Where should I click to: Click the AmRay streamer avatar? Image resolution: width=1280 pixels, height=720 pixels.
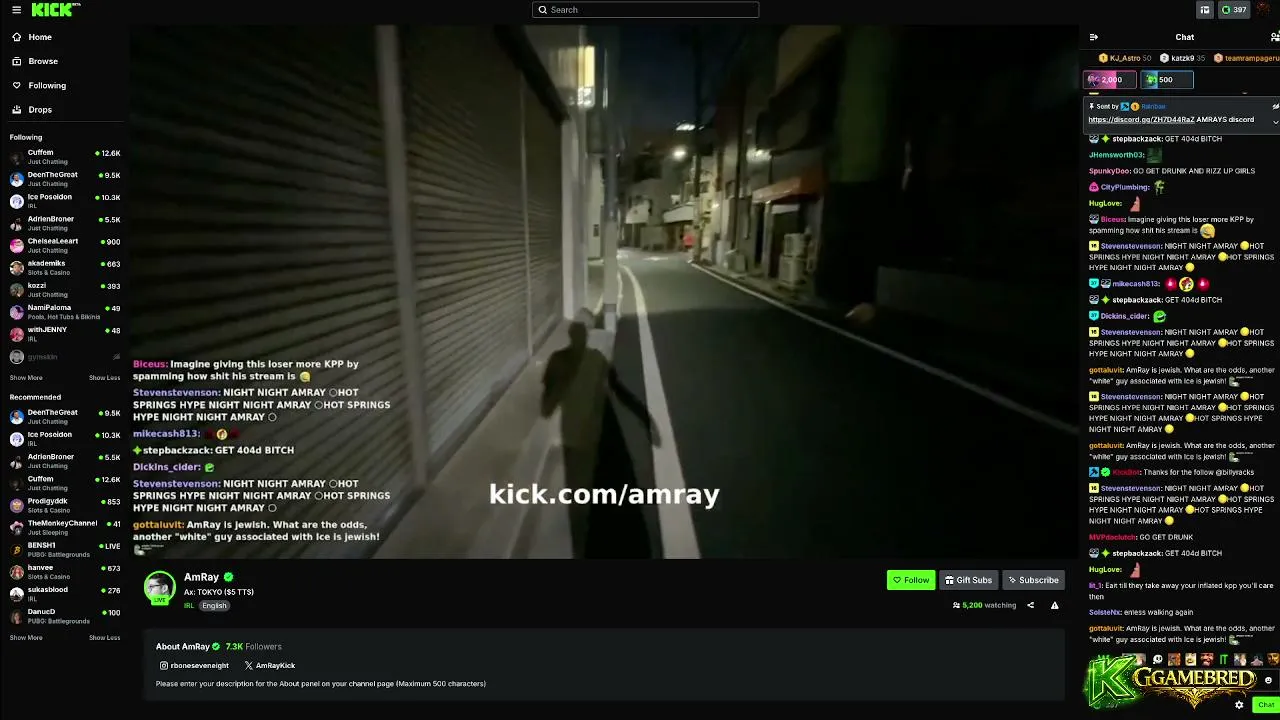click(160, 587)
